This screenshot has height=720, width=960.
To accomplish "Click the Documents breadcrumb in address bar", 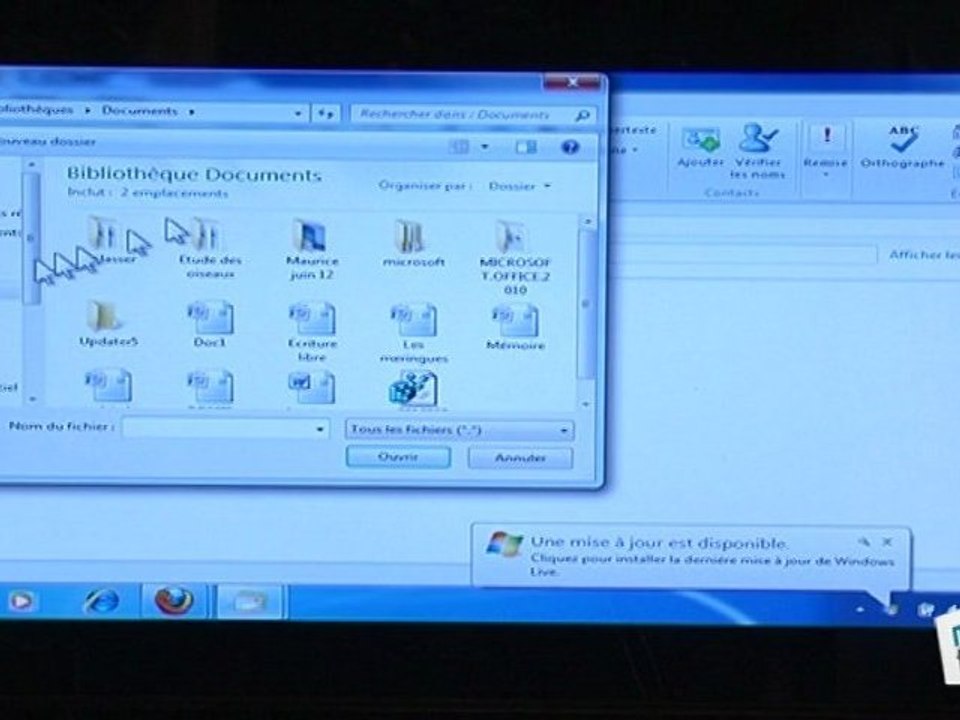I will click(140, 111).
